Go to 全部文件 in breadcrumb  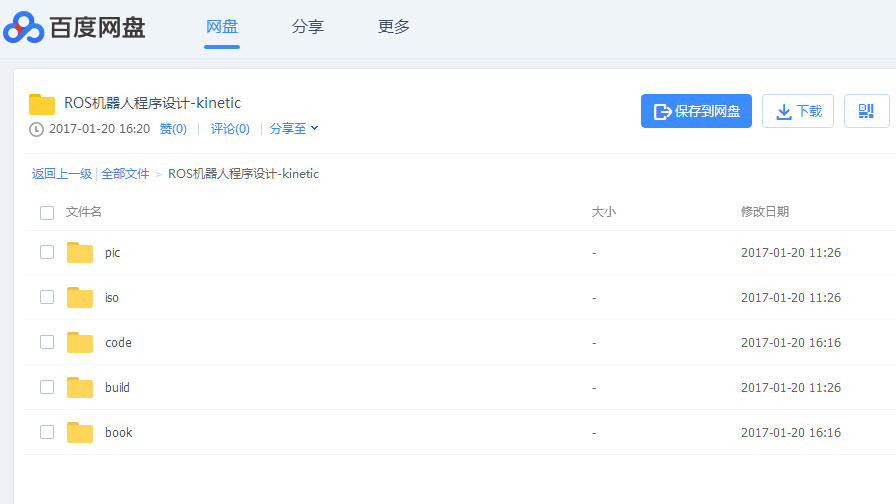[x=125, y=174]
